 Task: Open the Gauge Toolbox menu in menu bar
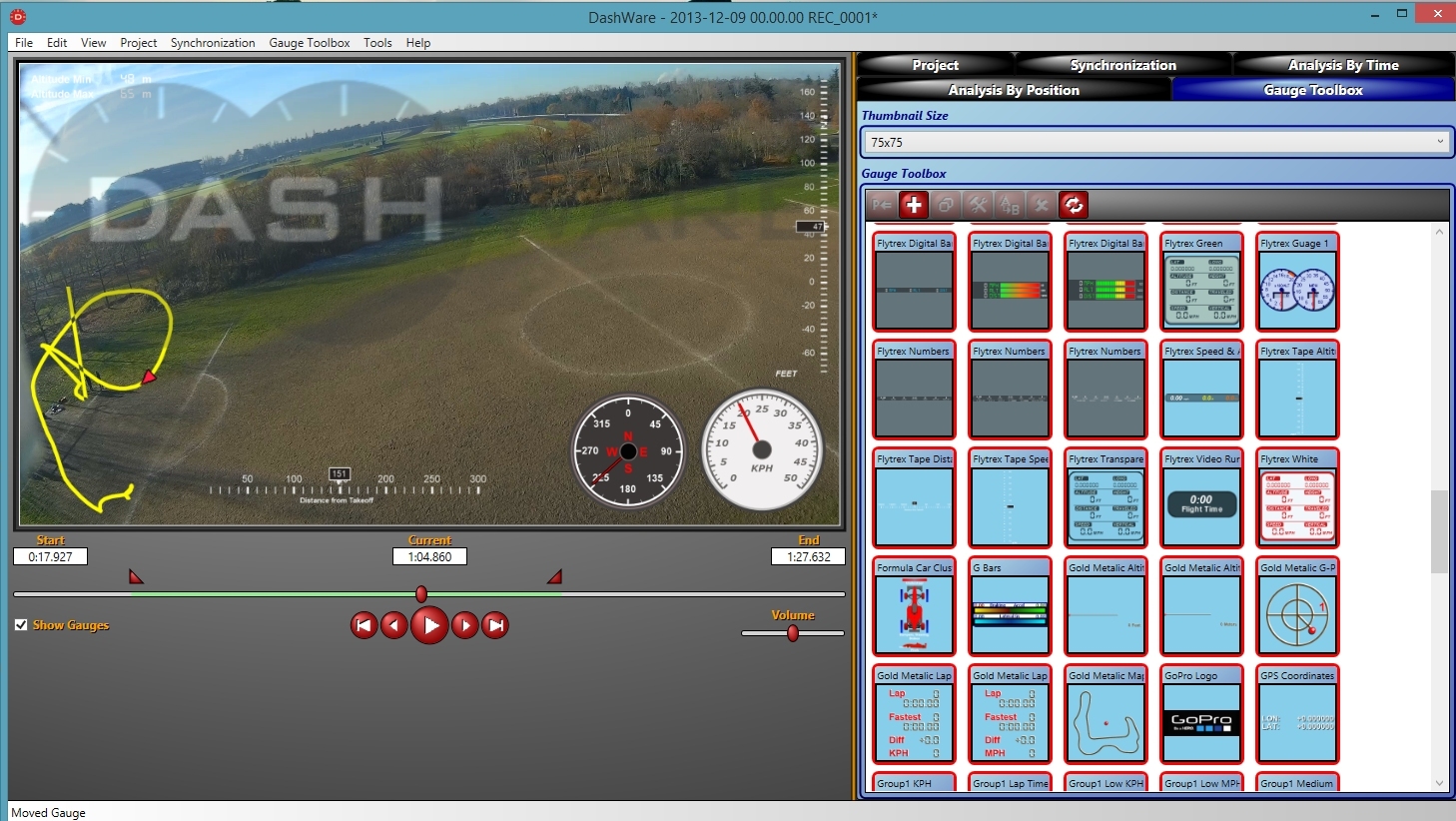tap(310, 43)
